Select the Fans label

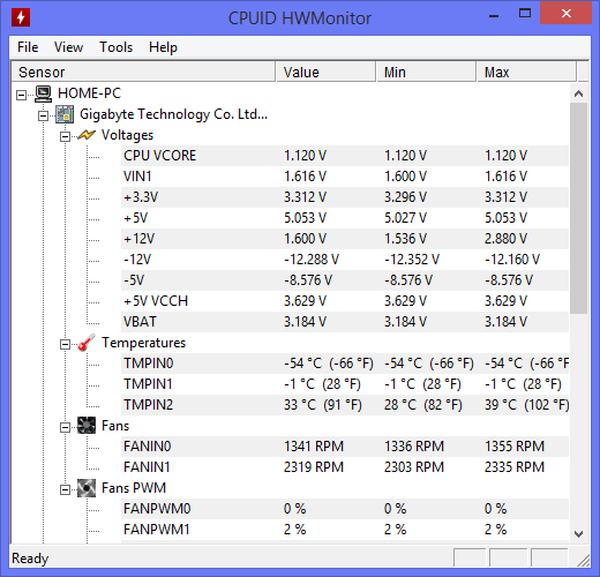point(115,425)
